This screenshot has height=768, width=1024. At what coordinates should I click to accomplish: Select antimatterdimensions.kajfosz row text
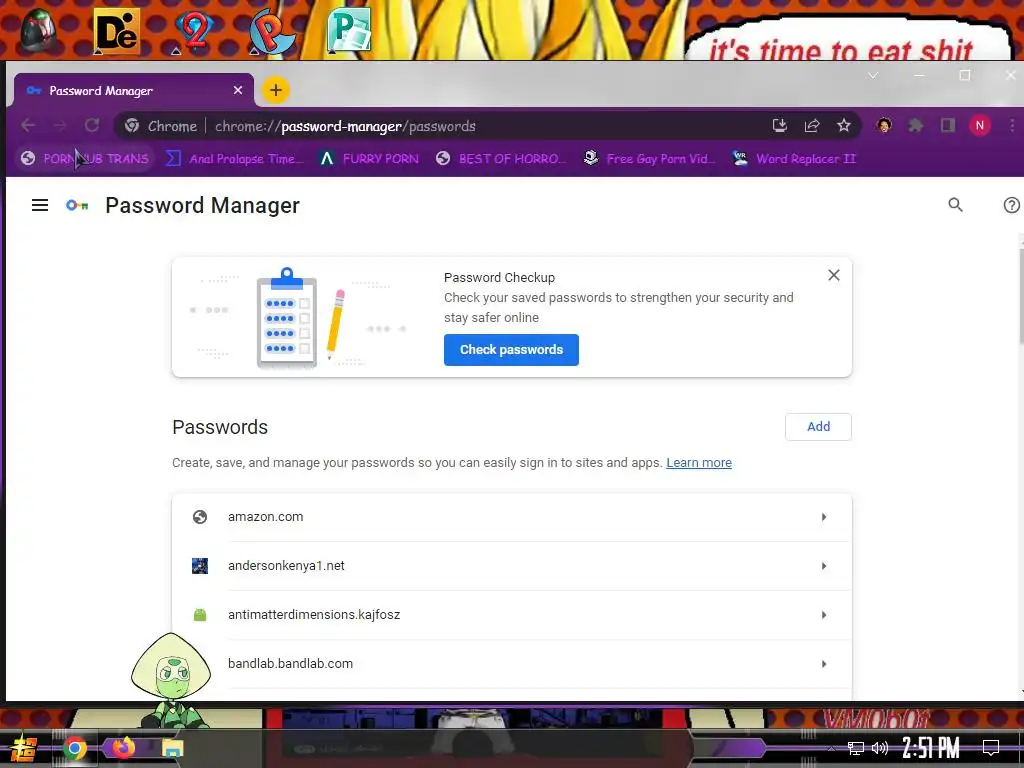(x=314, y=615)
